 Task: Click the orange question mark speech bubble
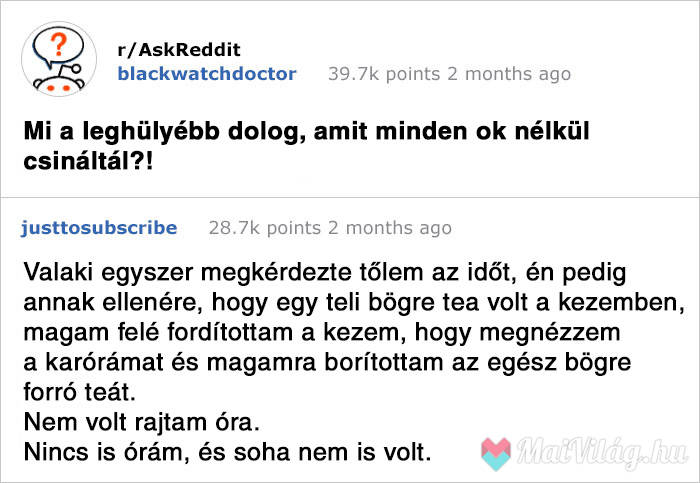click(x=58, y=47)
